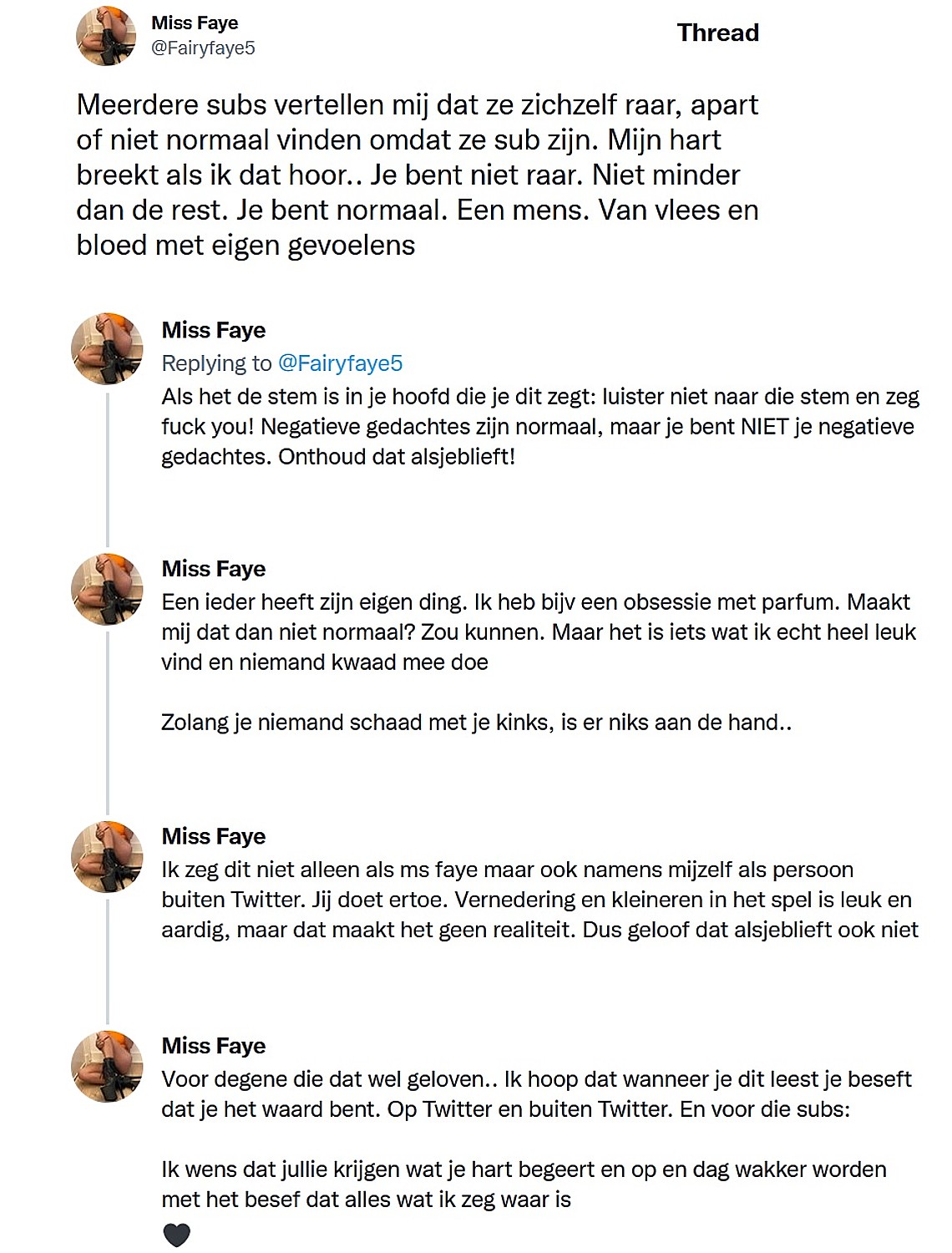This screenshot has height=1253, width=952.
Task: Open Miss Faye's profile picture at the top
Action: point(107,35)
